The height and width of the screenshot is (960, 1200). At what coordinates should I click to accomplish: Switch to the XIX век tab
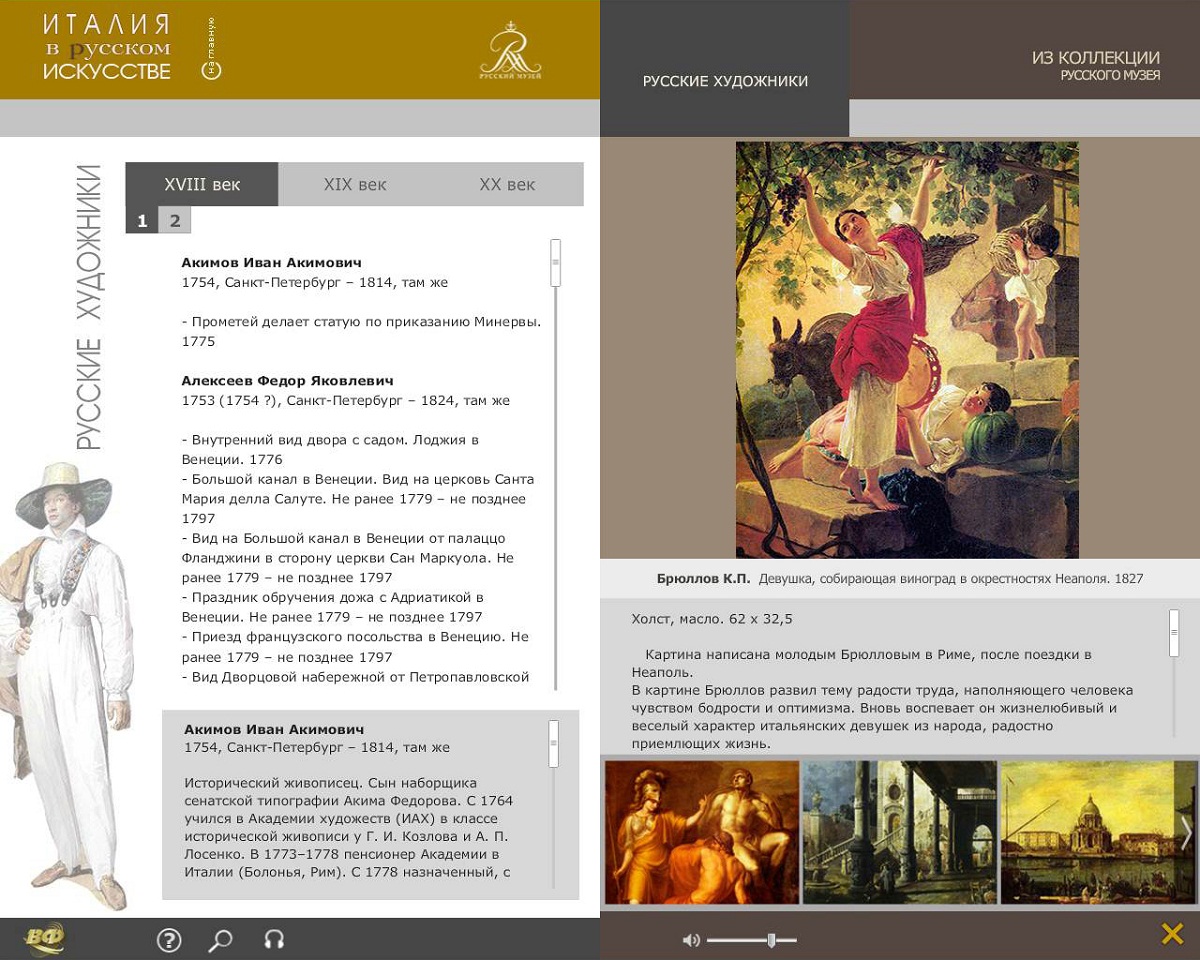354,185
